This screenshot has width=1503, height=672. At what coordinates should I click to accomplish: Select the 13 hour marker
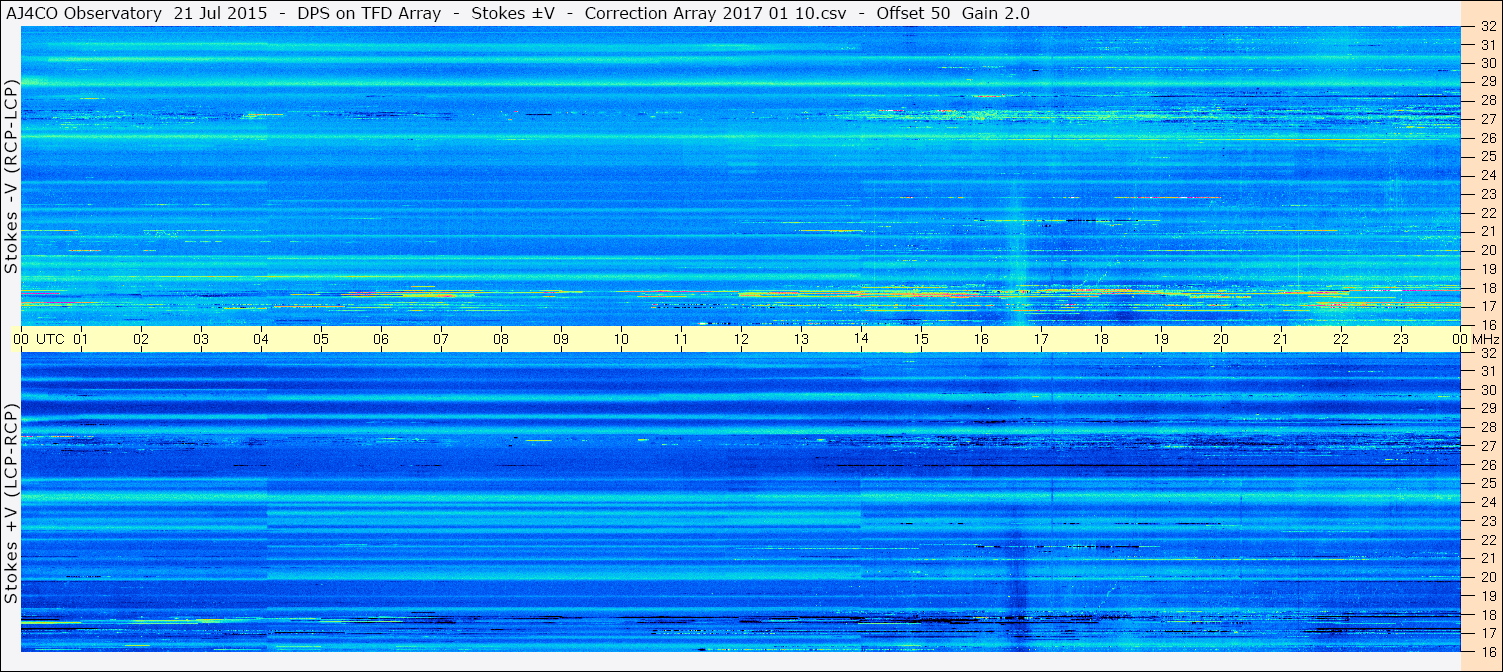coord(801,339)
